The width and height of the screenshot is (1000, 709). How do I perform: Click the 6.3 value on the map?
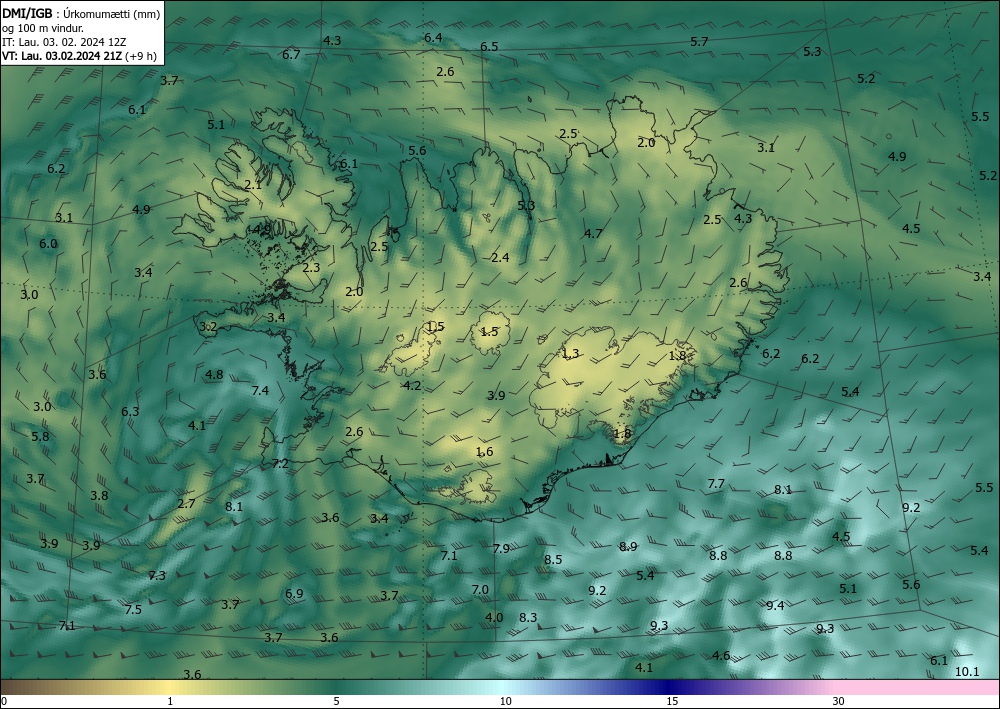point(130,412)
